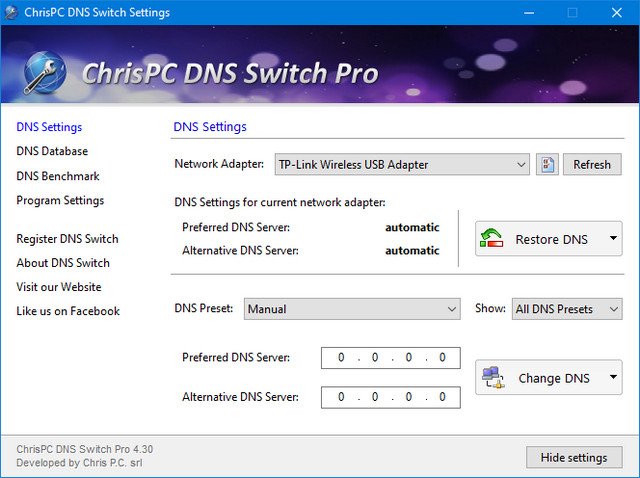Screen dimensions: 640x478
Task: Open the DNS Preset Manual dropdown
Action: click(x=352, y=309)
